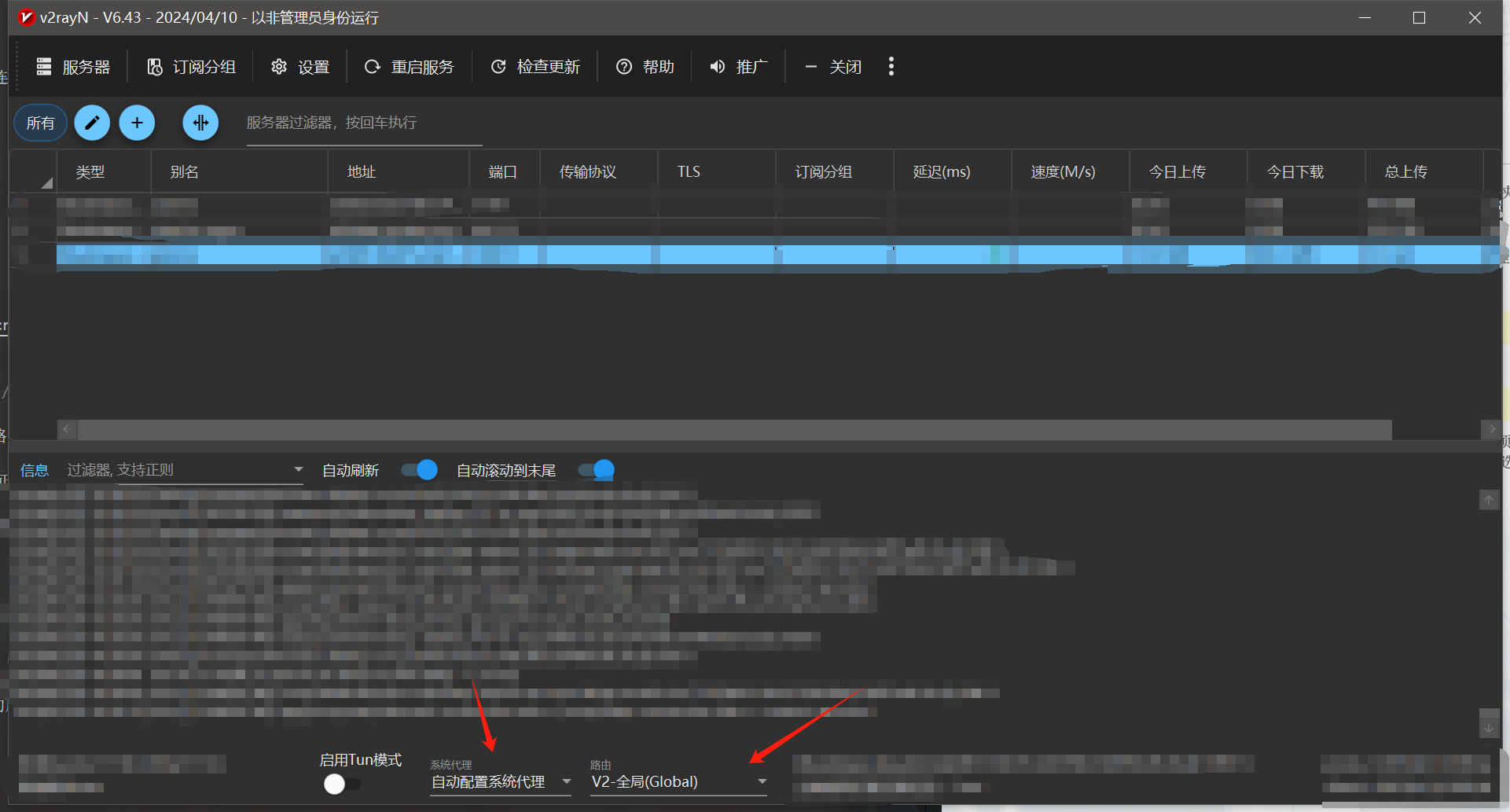
Task: Open the 设置 menu
Action: (x=300, y=67)
